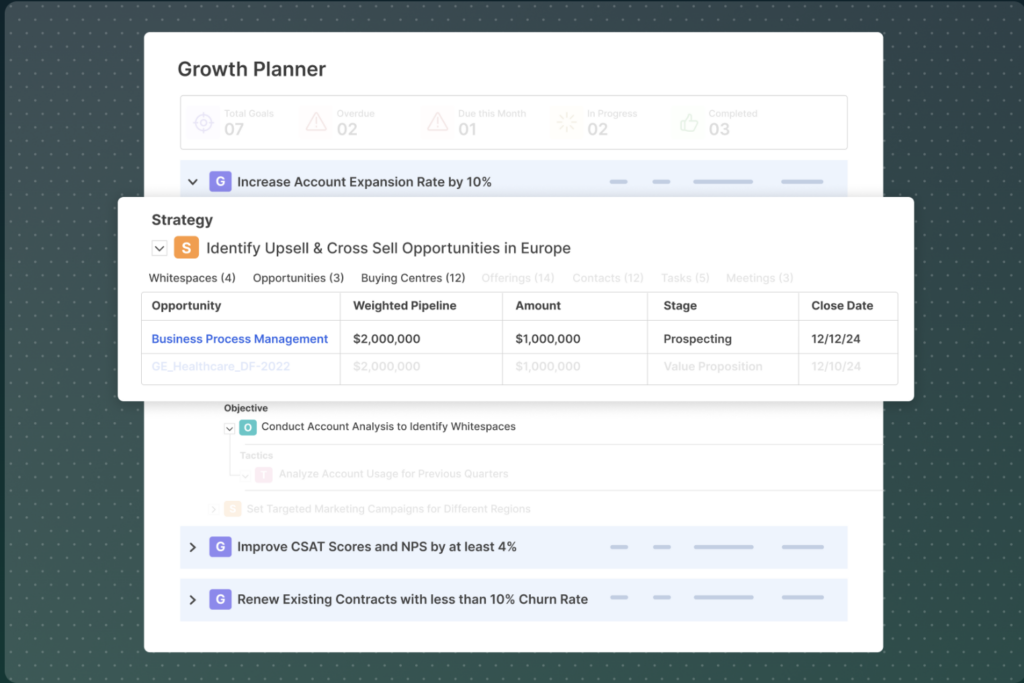1024x683 pixels.
Task: Collapse the Identify Upsell & Cross Sell strategy
Action: pos(159,248)
